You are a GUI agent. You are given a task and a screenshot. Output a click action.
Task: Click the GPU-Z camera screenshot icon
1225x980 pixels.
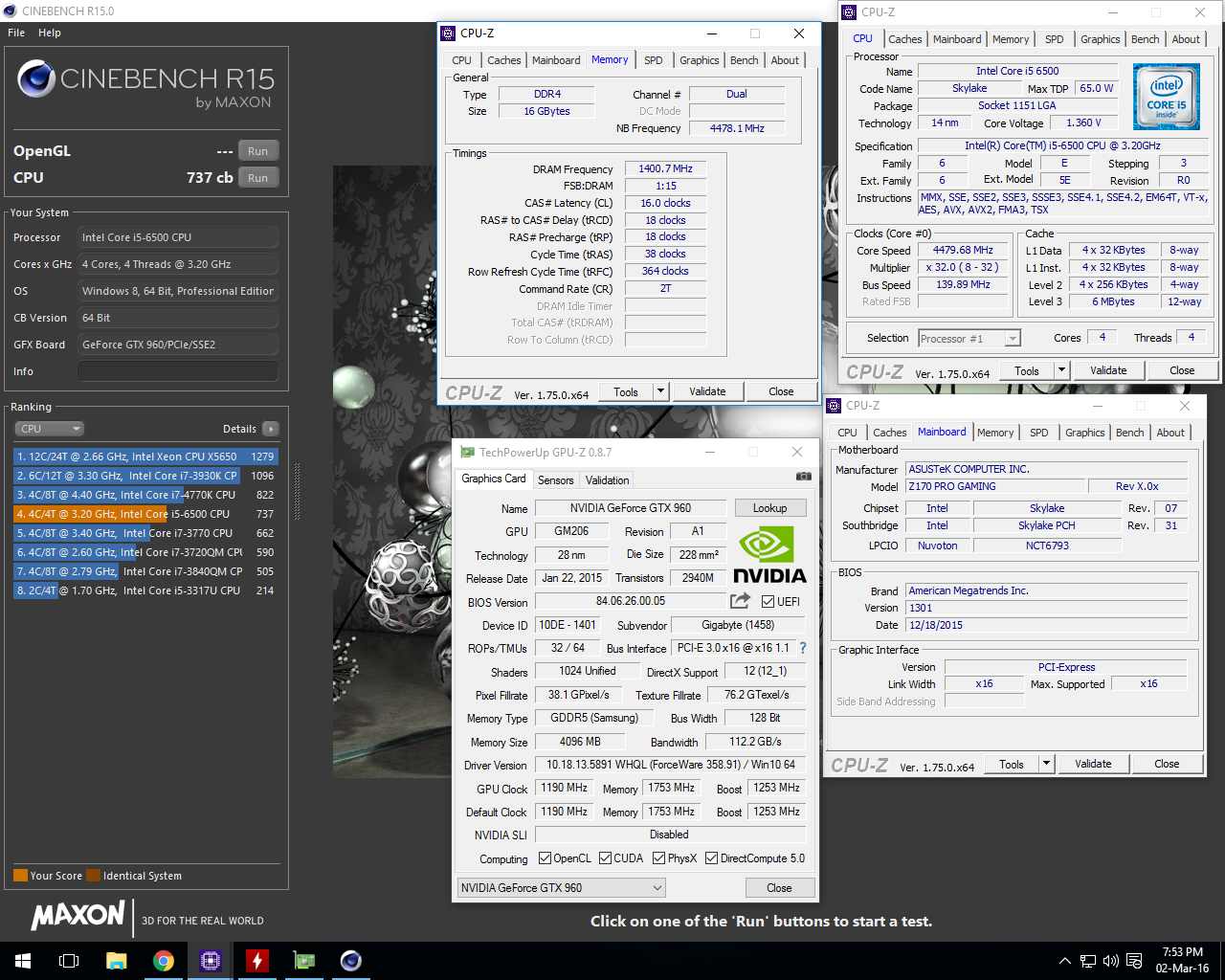pyautogui.click(x=803, y=476)
